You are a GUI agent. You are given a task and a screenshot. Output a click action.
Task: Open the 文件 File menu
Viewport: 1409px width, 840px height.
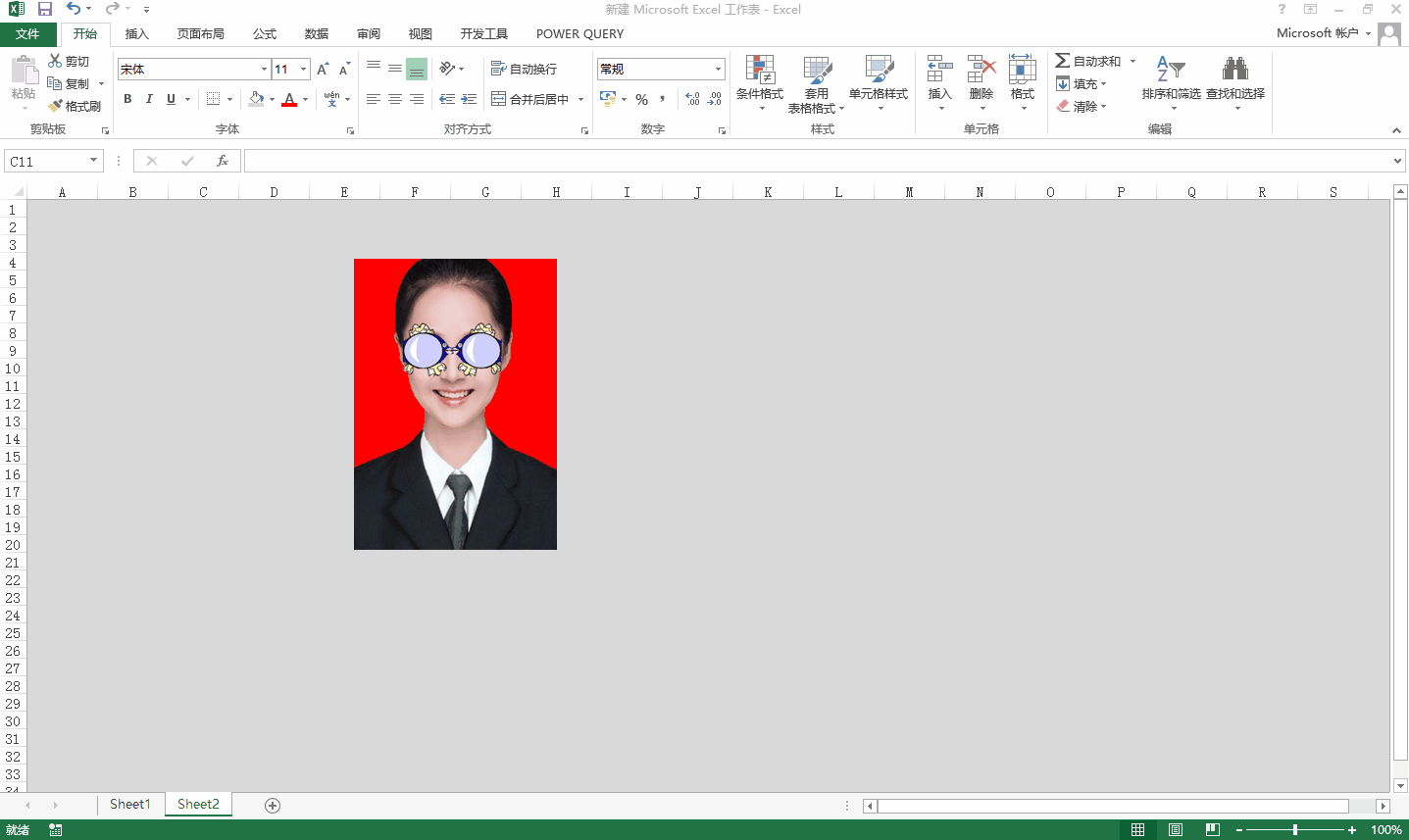point(27,34)
